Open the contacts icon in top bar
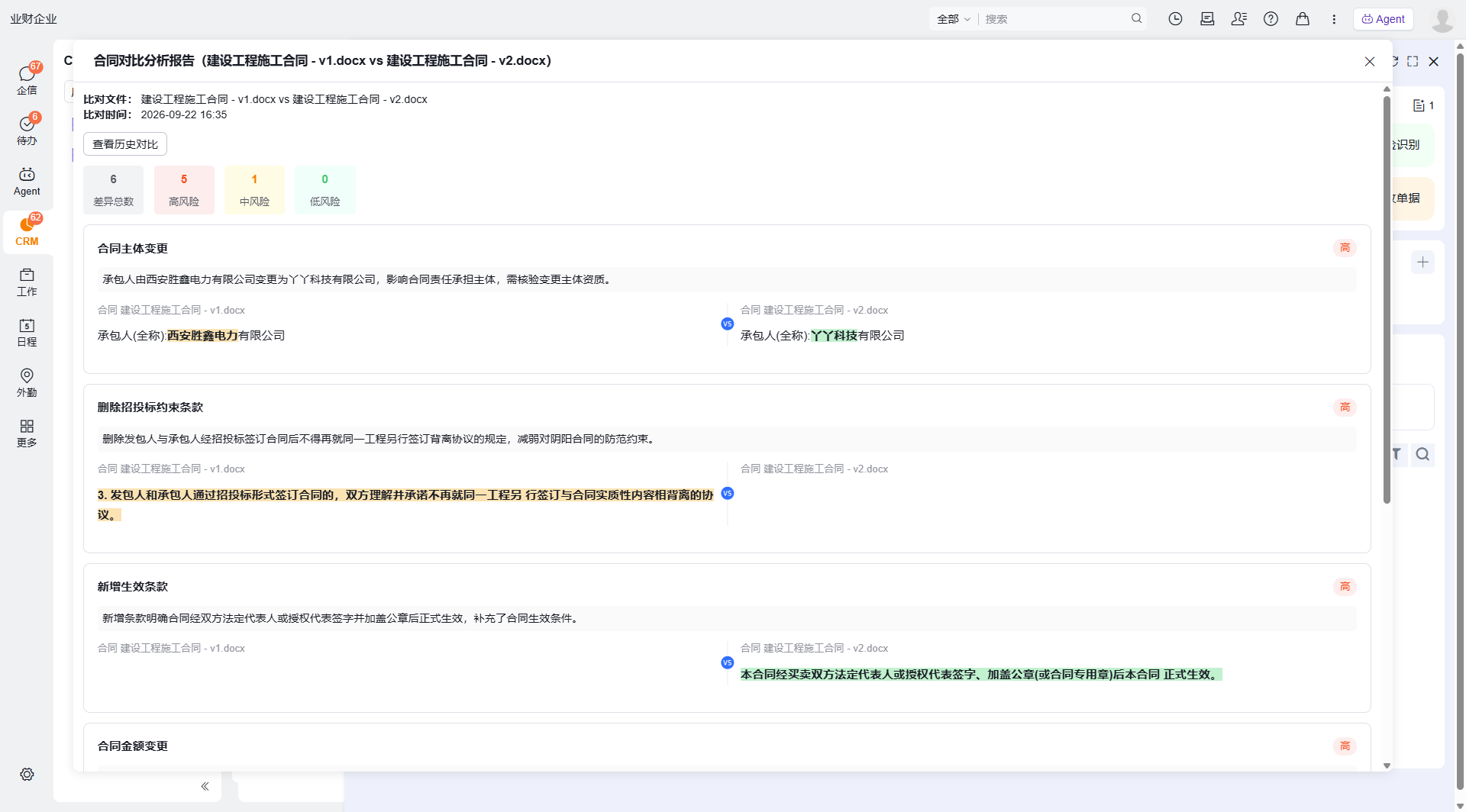 click(1239, 19)
